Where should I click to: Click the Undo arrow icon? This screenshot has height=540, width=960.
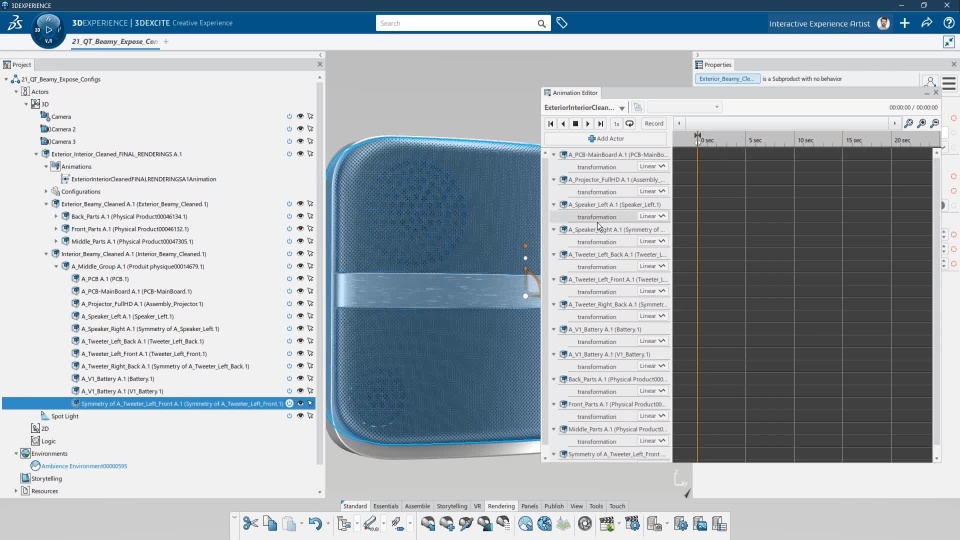tap(315, 523)
